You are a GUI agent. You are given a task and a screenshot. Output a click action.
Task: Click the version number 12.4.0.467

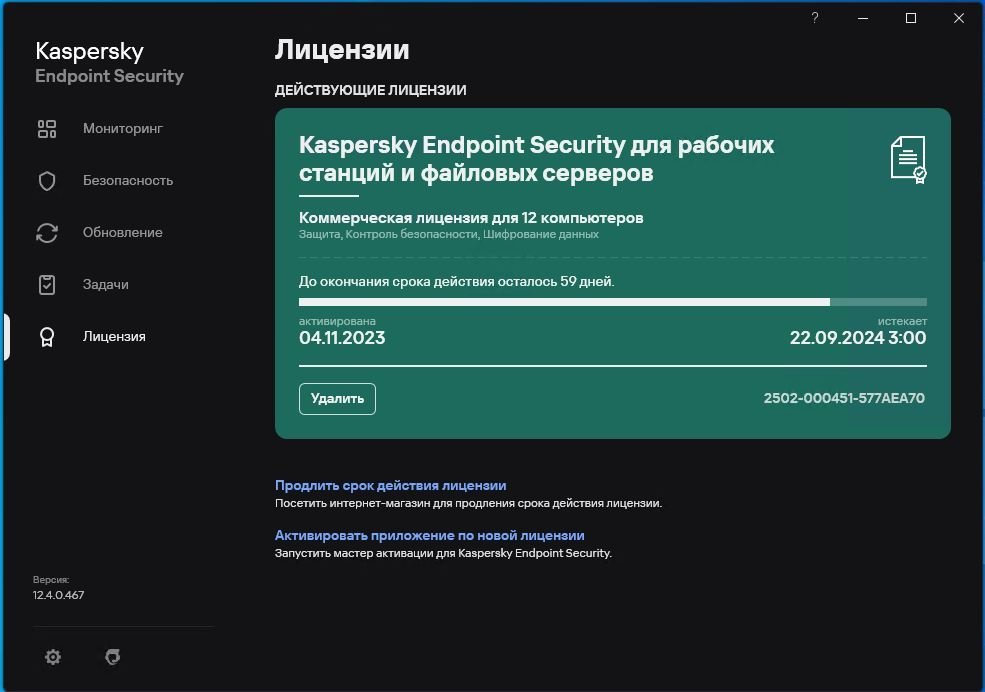pos(58,596)
